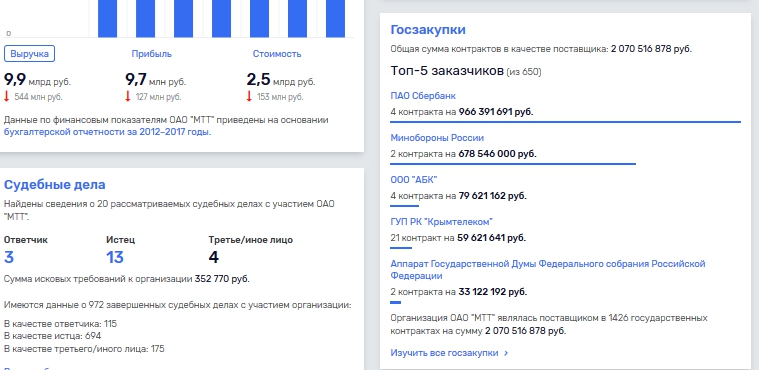Click the Истец count 13

[x=115, y=257]
